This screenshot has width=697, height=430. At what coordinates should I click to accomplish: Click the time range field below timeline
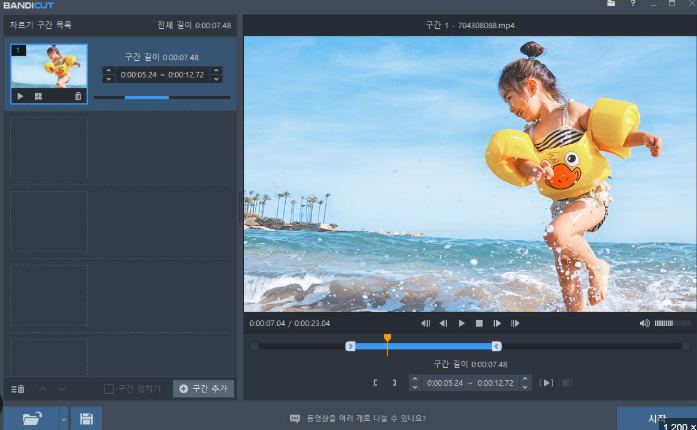click(x=470, y=383)
